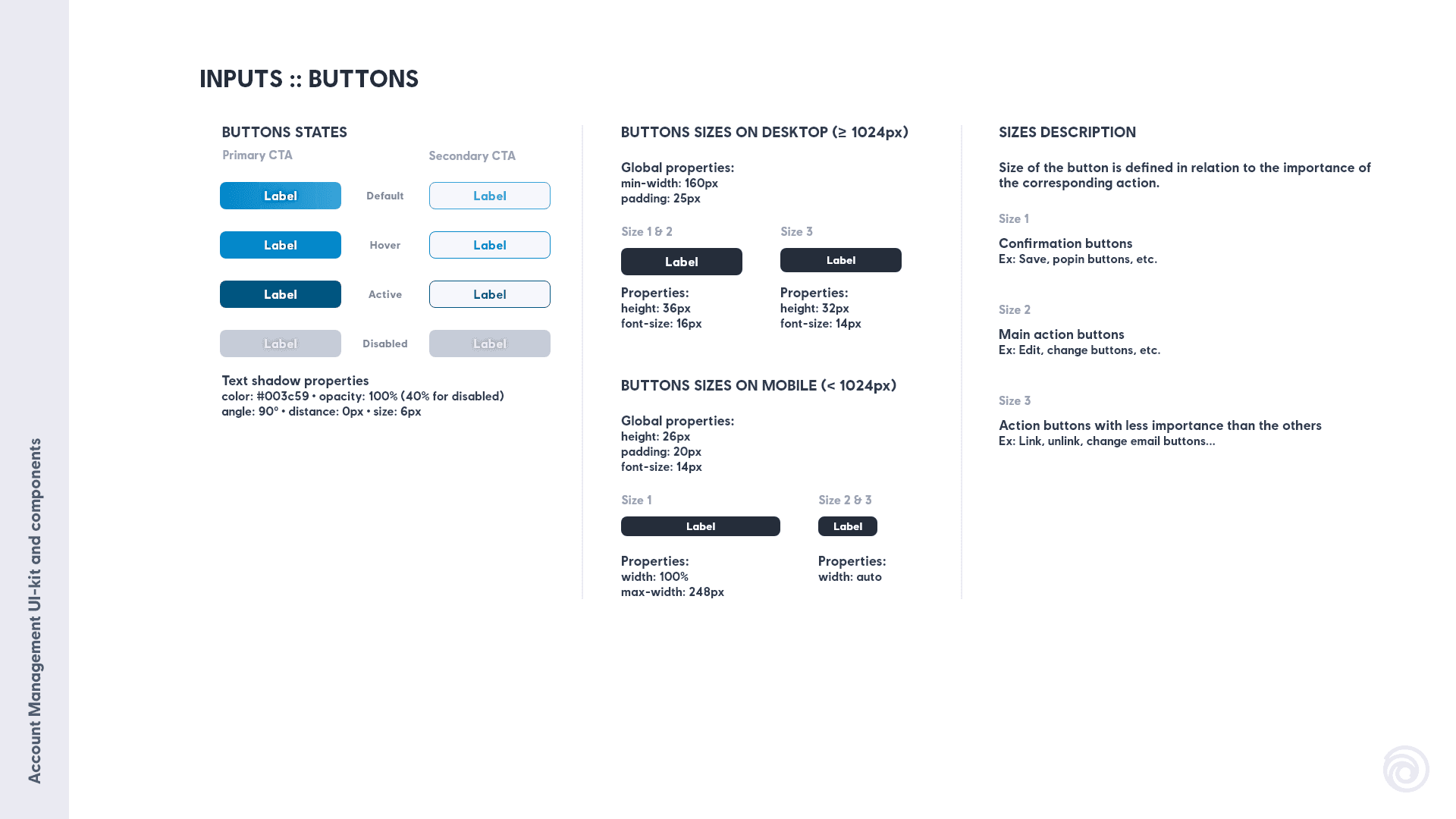Select the Primary CTA Hover state
The image size is (1456, 819).
tap(281, 244)
